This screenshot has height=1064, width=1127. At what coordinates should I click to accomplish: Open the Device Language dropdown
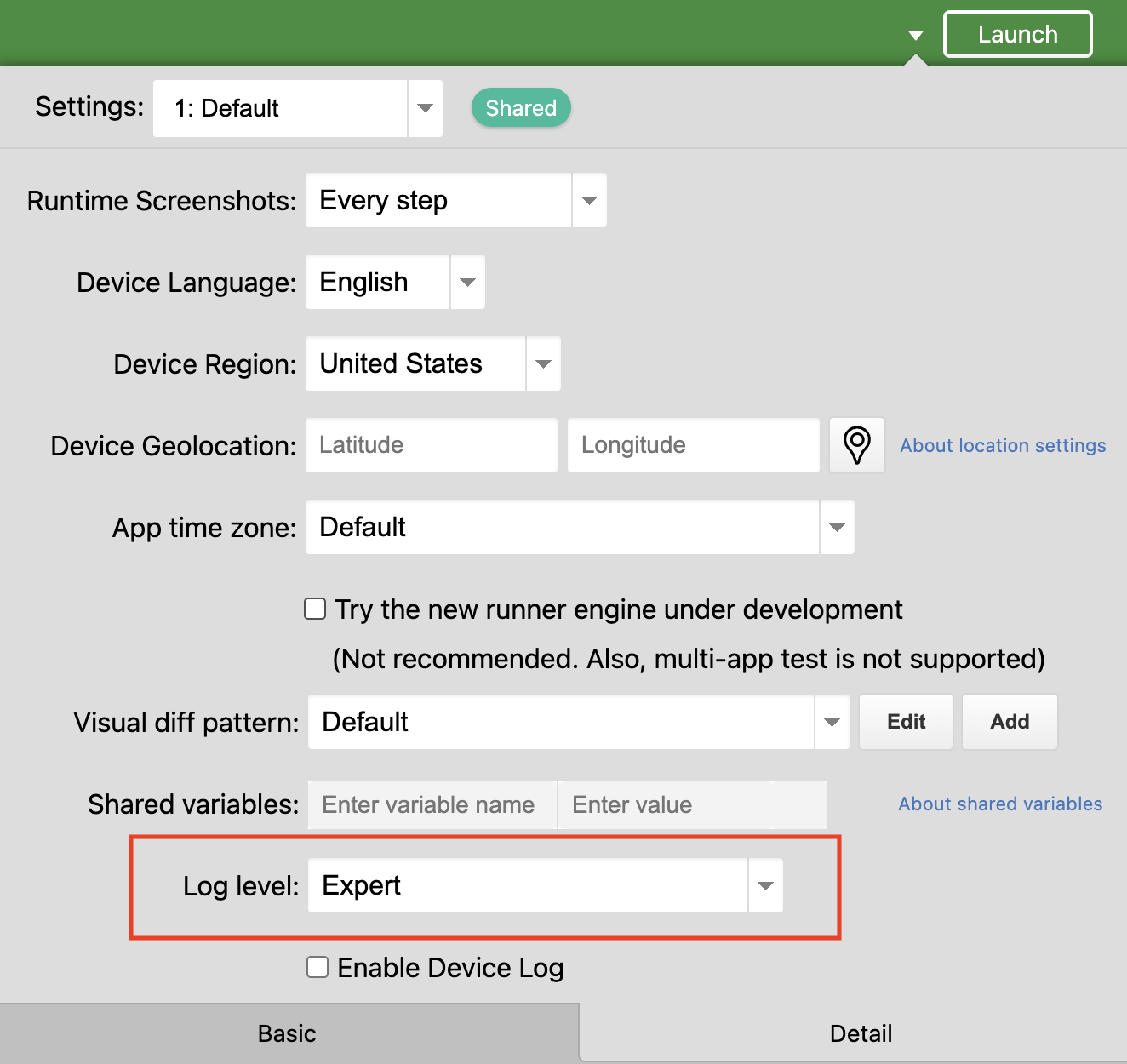(x=396, y=282)
